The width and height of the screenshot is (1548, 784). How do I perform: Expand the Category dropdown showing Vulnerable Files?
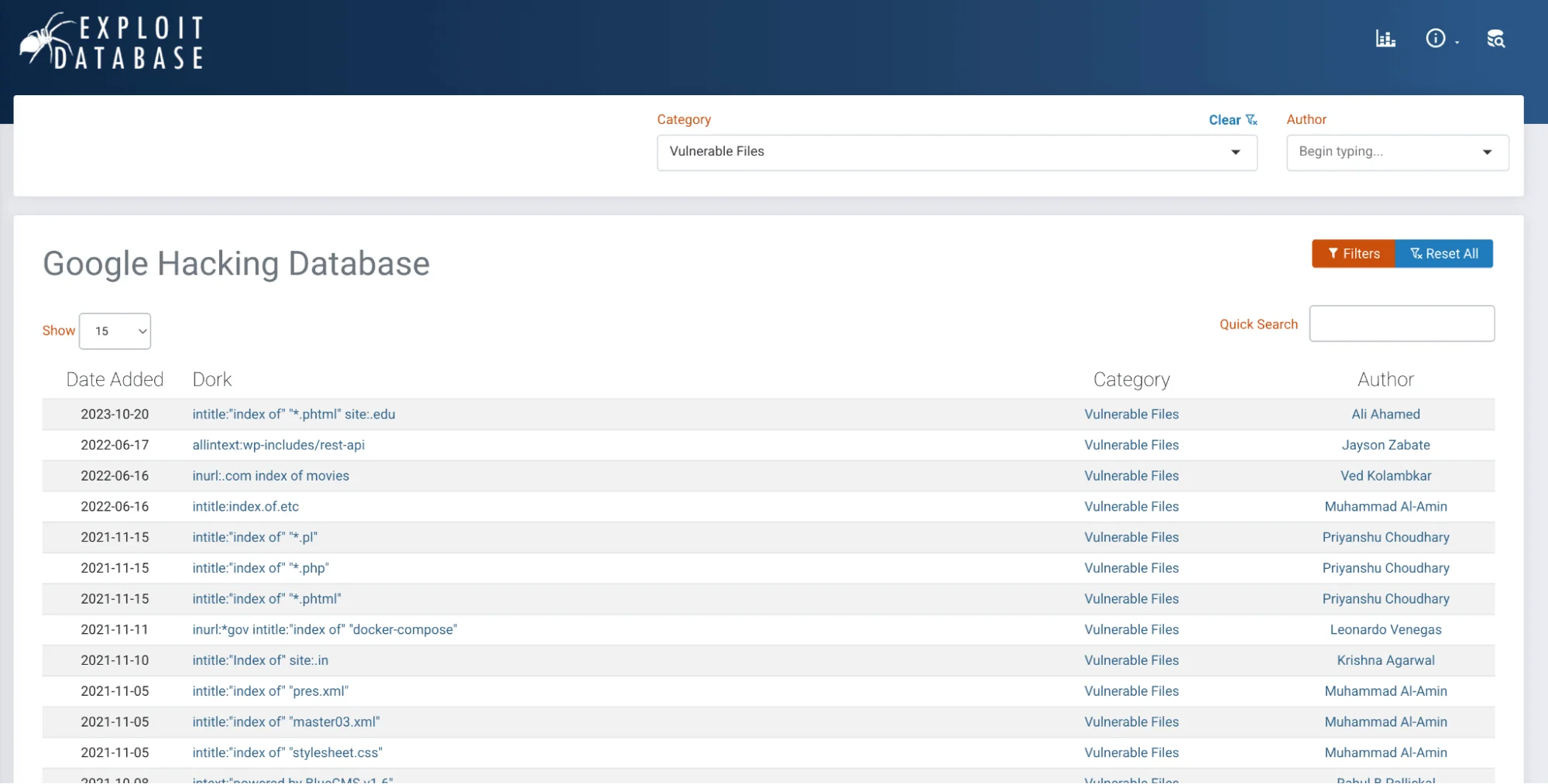[956, 152]
